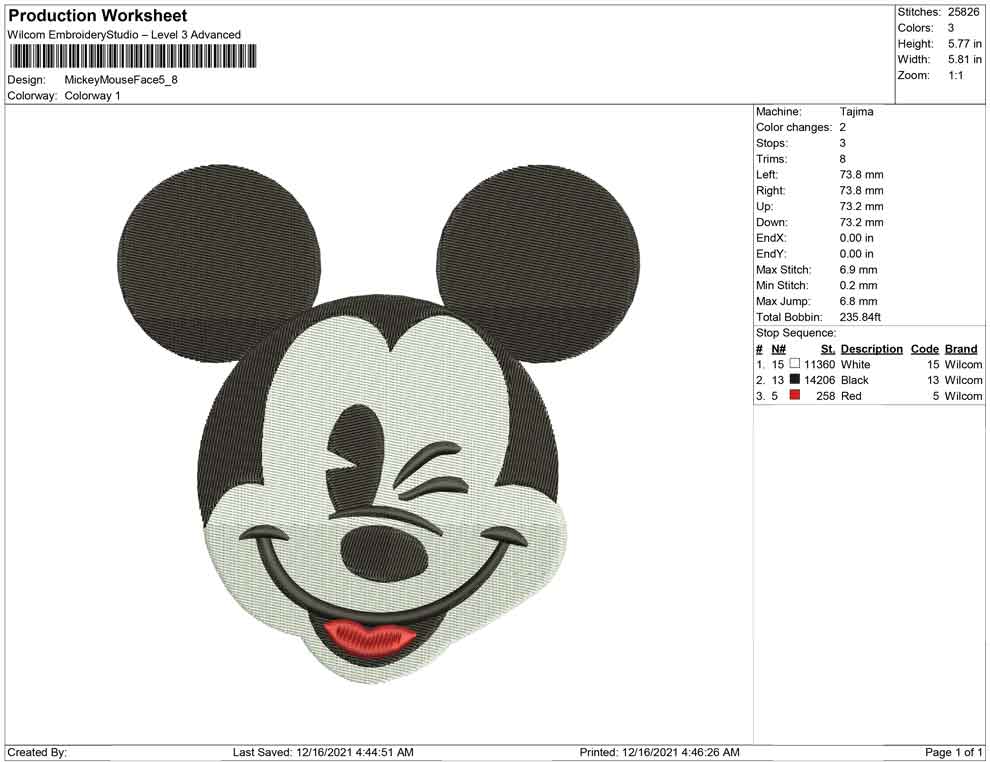The width and height of the screenshot is (990, 762).
Task: Click the 'Created By:' footer label
Action: (37, 752)
